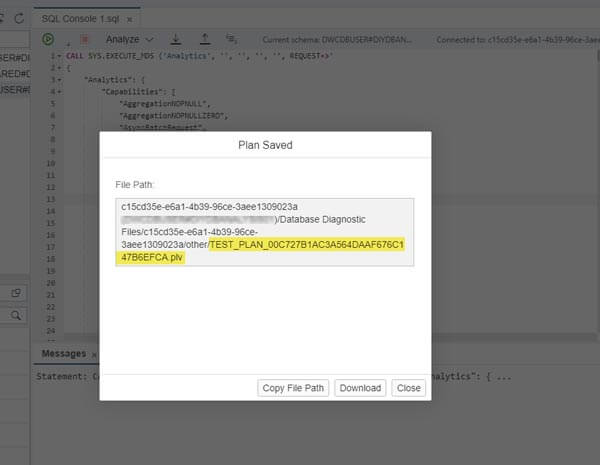The height and width of the screenshot is (465, 600).
Task: Close the Messages tab
Action: point(94,355)
